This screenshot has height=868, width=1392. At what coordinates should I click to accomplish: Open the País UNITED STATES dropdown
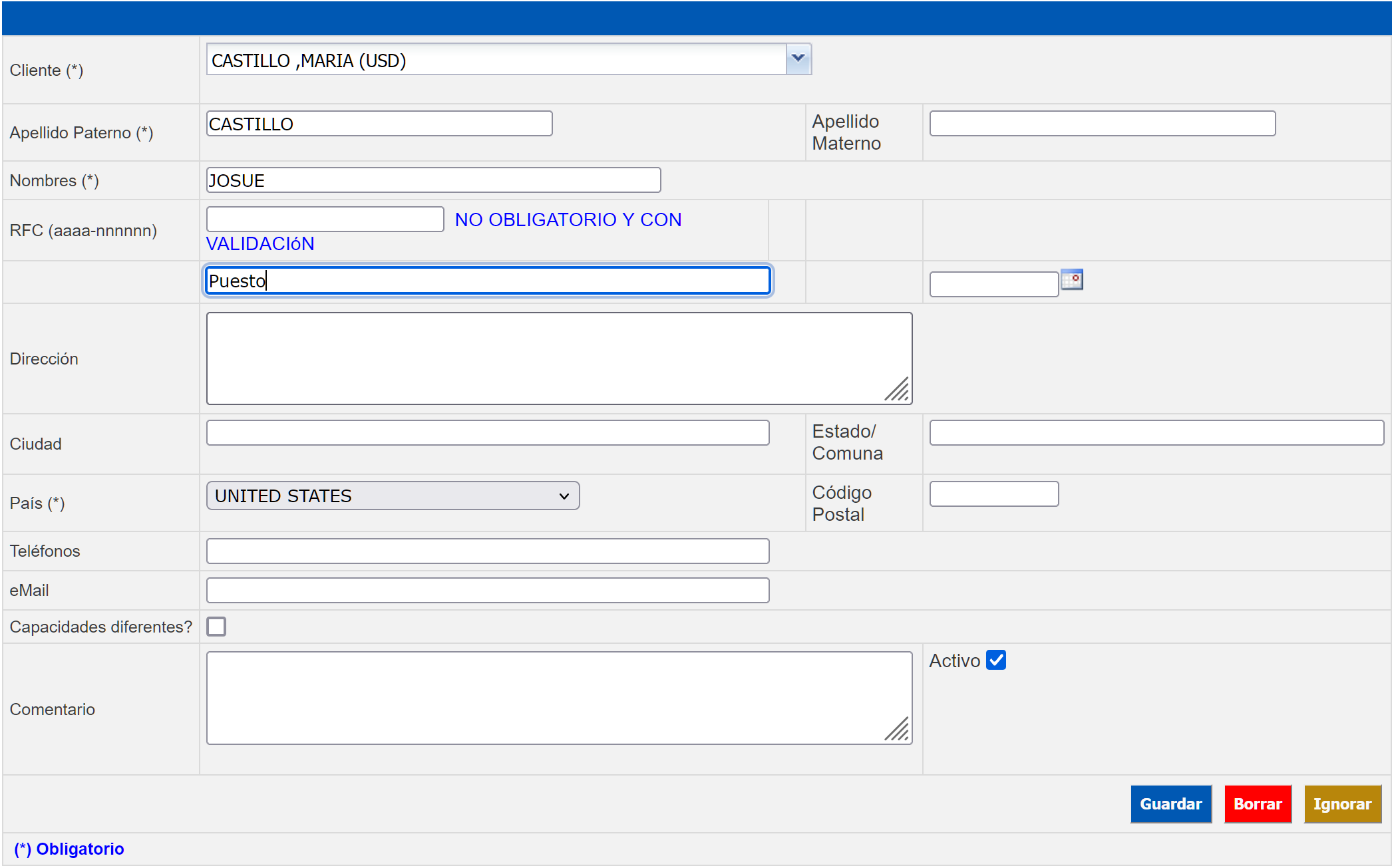(393, 496)
